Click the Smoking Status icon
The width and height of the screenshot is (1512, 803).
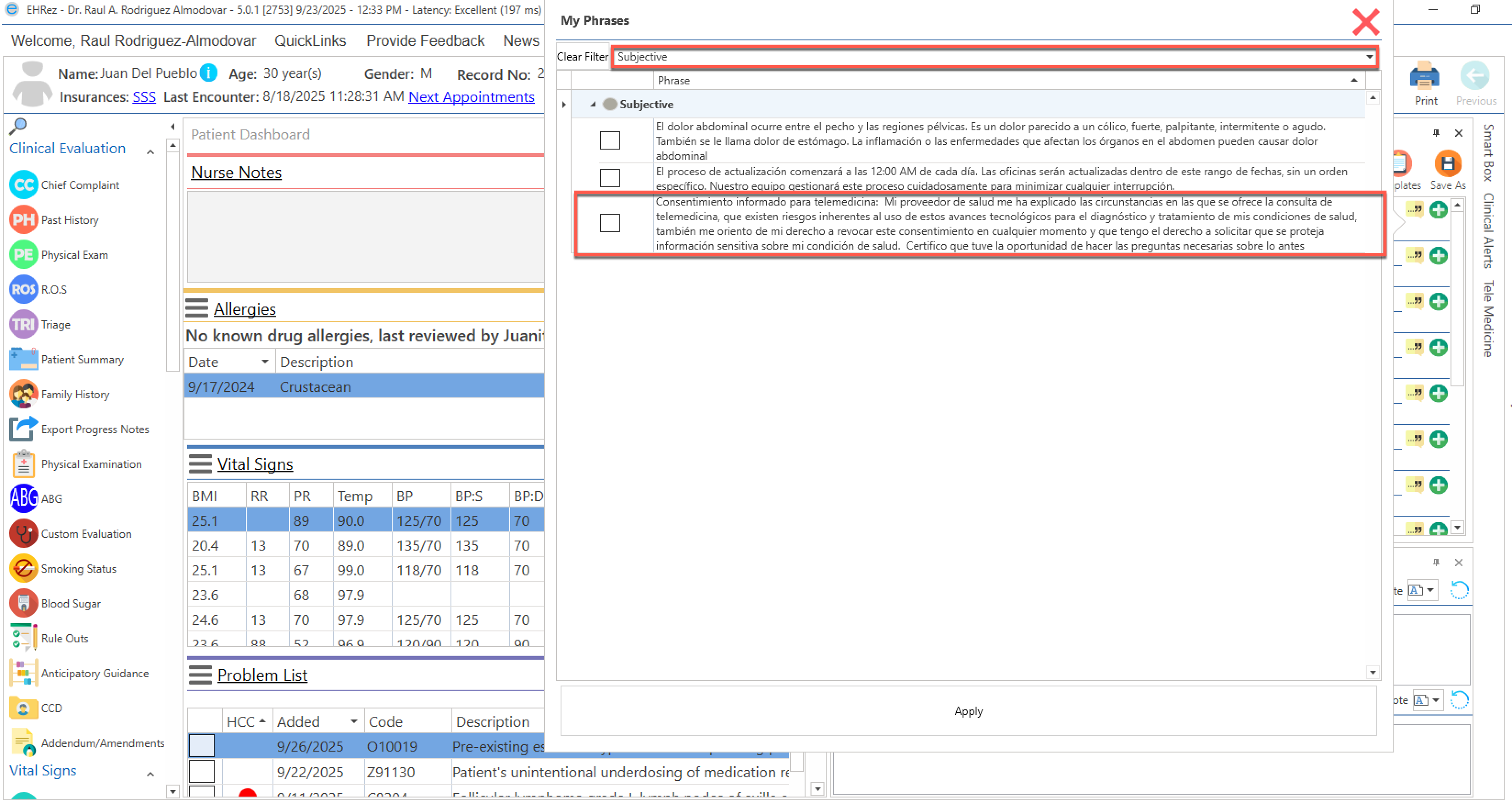(23, 569)
